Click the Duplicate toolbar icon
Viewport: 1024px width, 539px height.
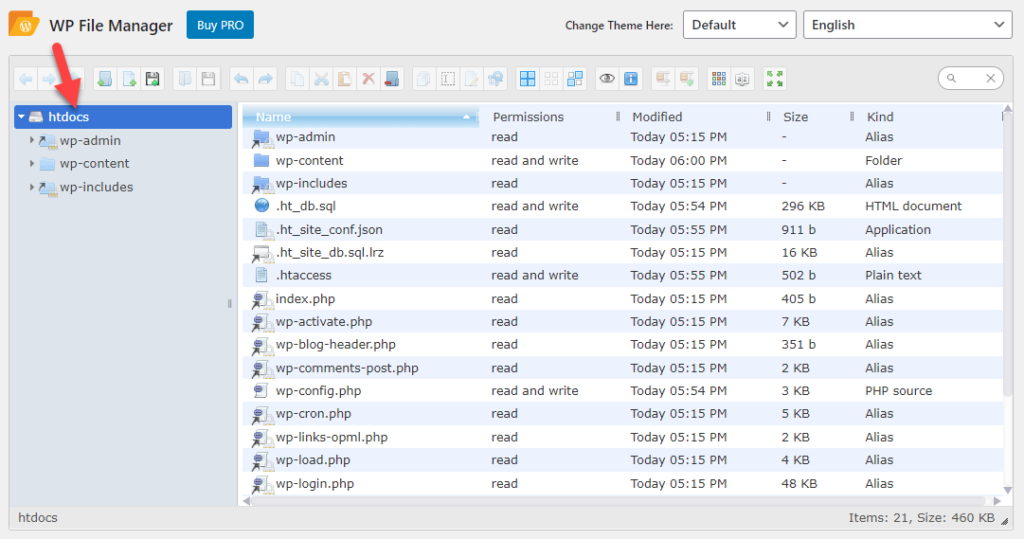pos(424,79)
